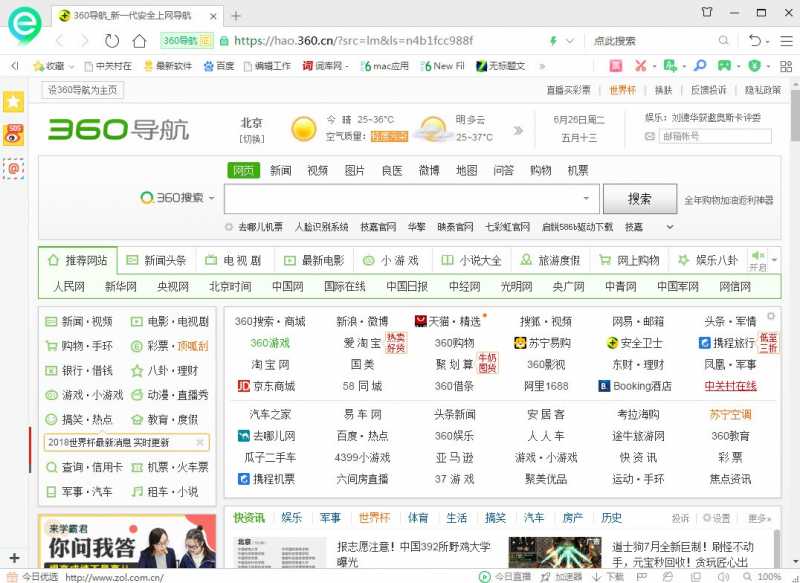800x583 pixels.
Task: Open the 世界杯 news tab
Action: (x=374, y=518)
